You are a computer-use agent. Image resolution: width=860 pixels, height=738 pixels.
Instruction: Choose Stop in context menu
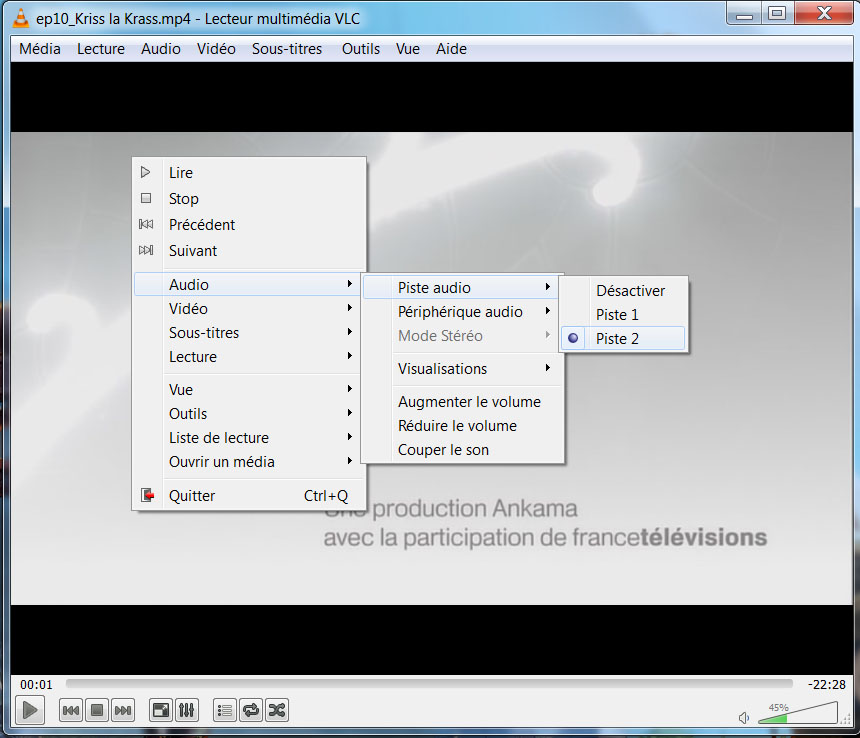(x=250, y=198)
